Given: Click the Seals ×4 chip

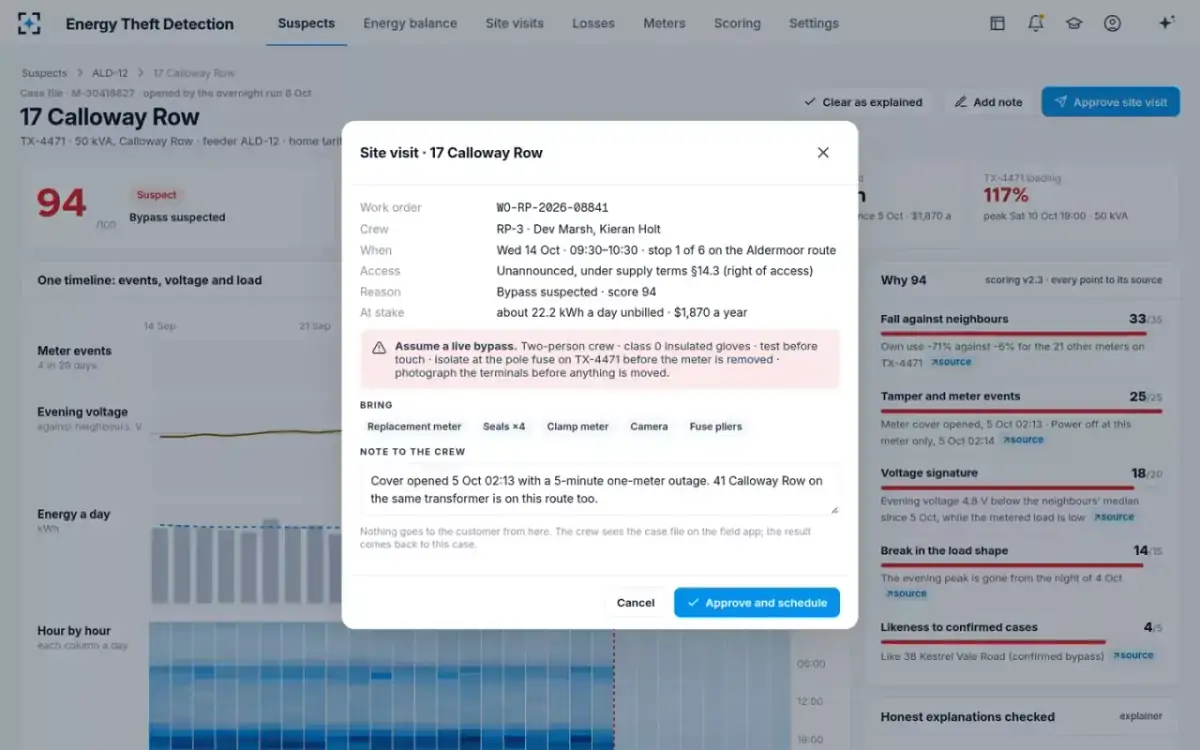Looking at the screenshot, I should [x=504, y=427].
